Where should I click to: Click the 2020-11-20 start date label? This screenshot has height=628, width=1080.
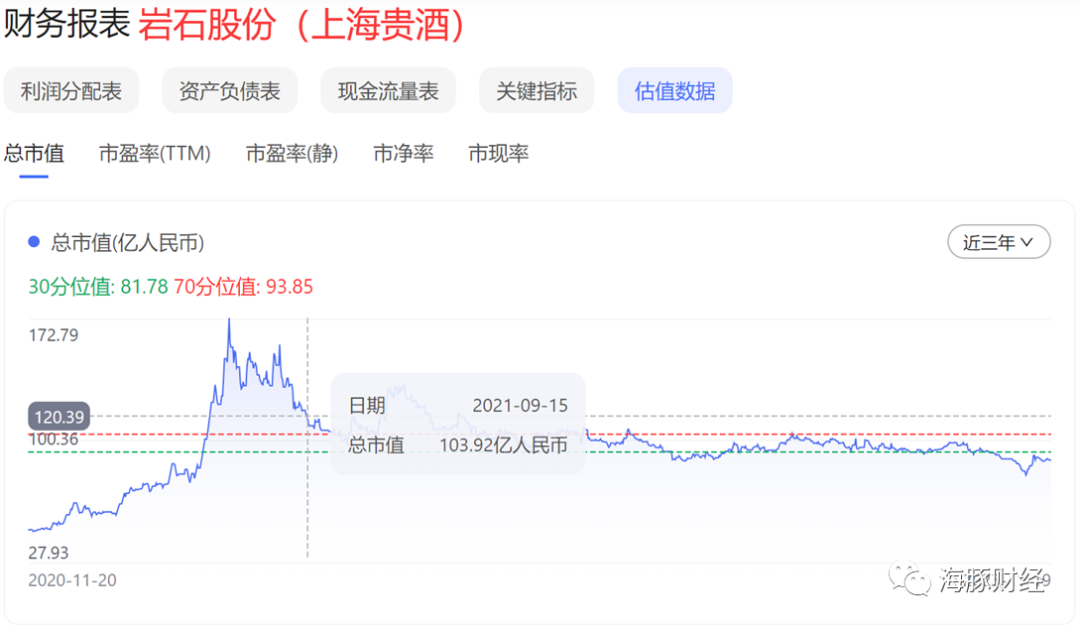(72, 580)
